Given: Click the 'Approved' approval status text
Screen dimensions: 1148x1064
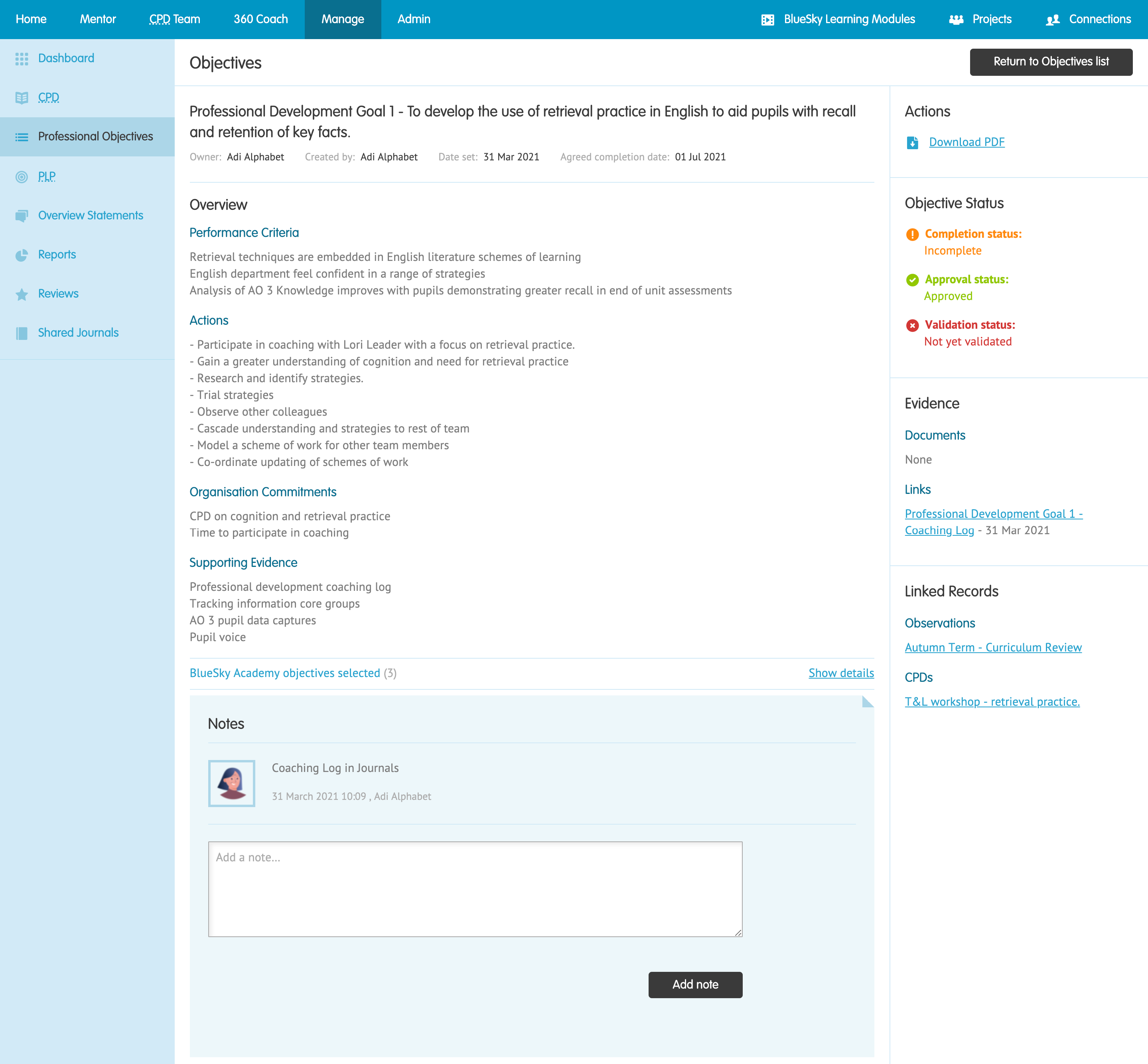Looking at the screenshot, I should 948,296.
